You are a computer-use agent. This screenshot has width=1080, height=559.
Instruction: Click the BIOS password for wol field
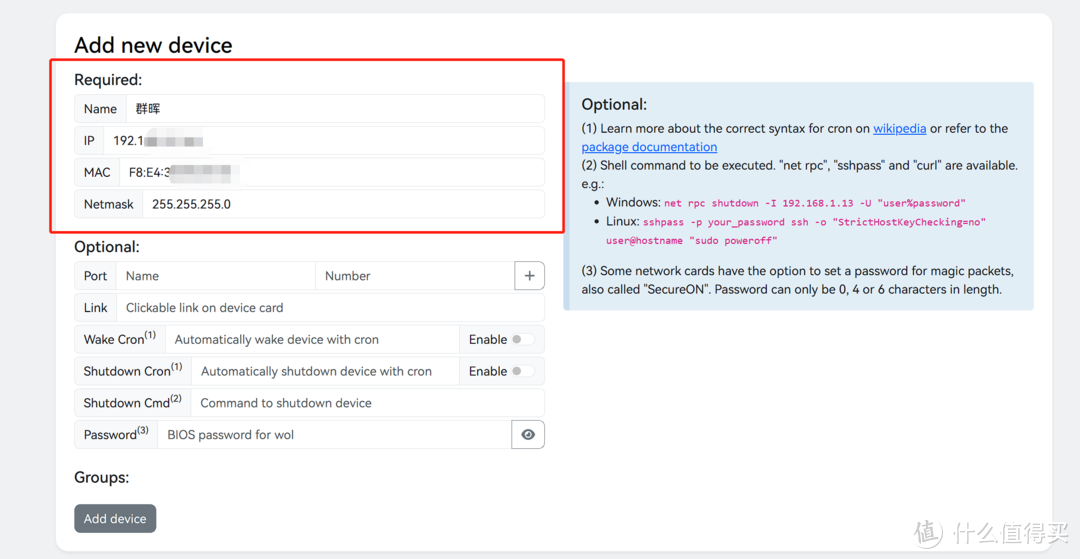point(334,434)
